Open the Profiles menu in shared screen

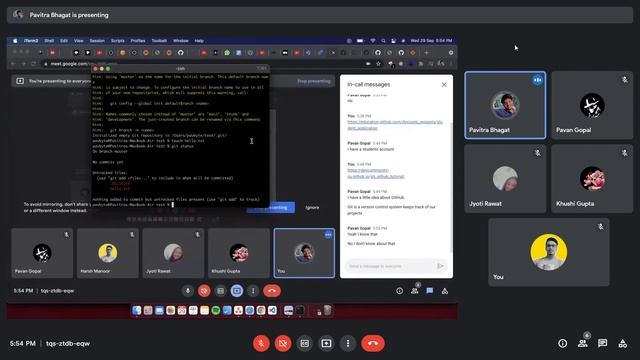tap(138, 41)
